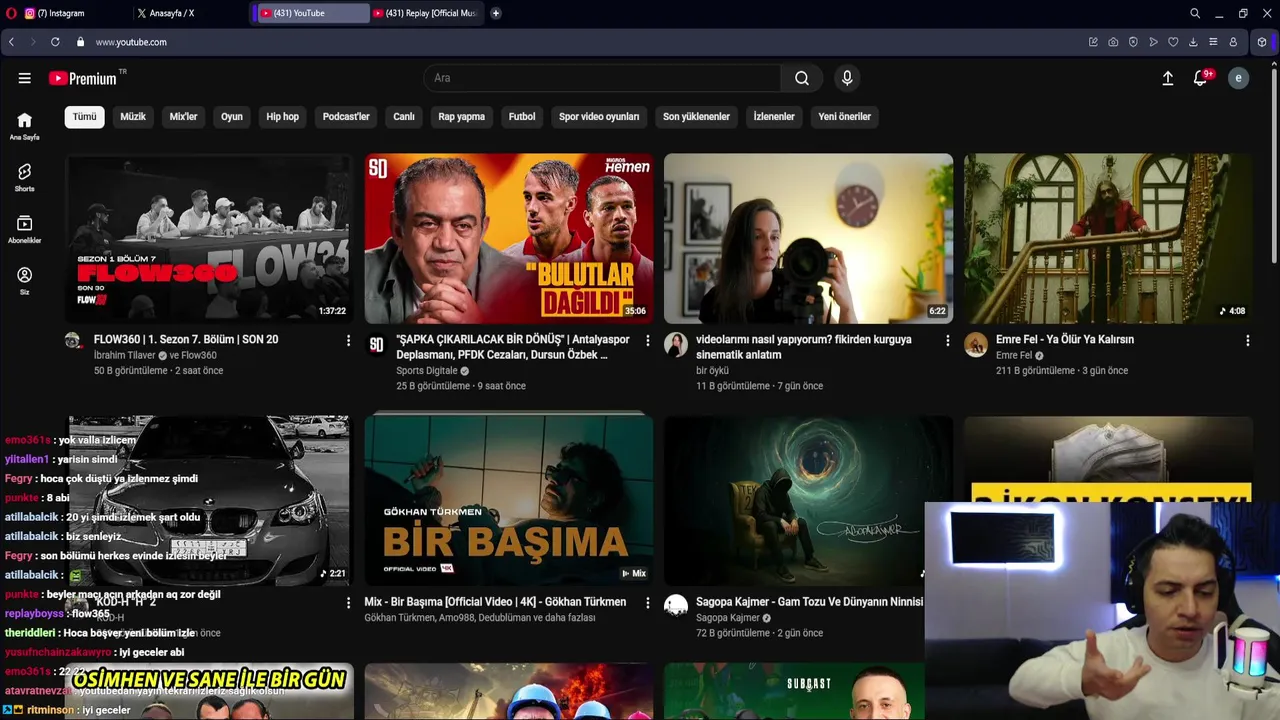Viewport: 1280px width, 720px height.
Task: Select the Oyun filter chip
Action: click(232, 116)
